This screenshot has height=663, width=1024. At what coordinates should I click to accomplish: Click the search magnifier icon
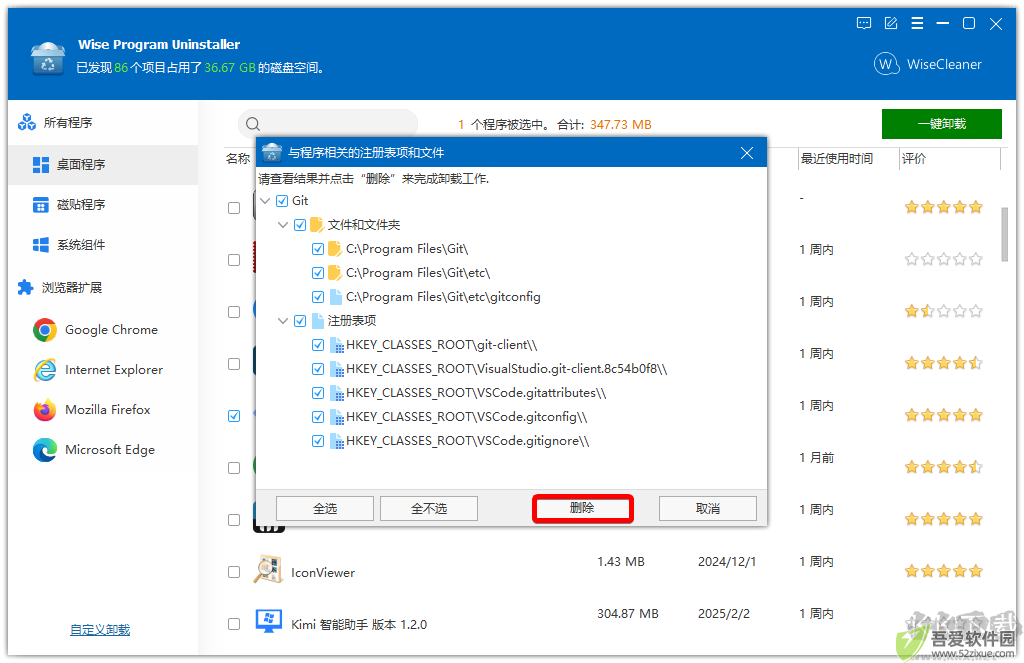pos(253,124)
